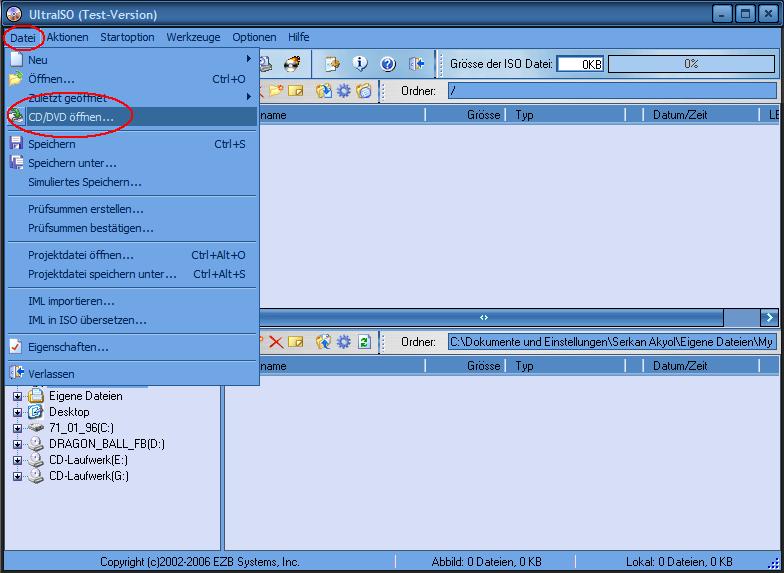Sort local pane by Typ column
Screen dimensions: 784x573
point(566,366)
